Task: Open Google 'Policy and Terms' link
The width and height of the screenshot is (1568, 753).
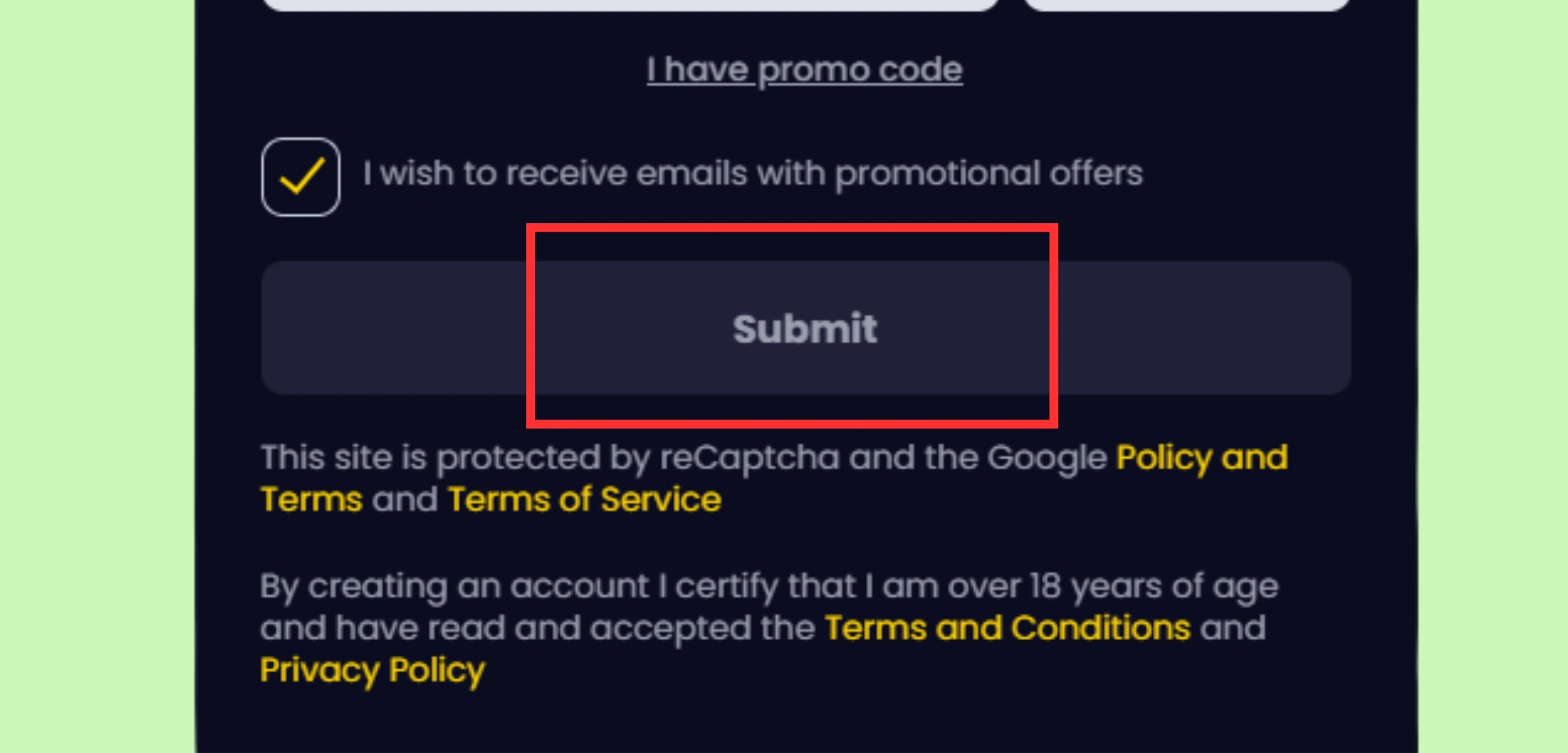Action: [1201, 458]
